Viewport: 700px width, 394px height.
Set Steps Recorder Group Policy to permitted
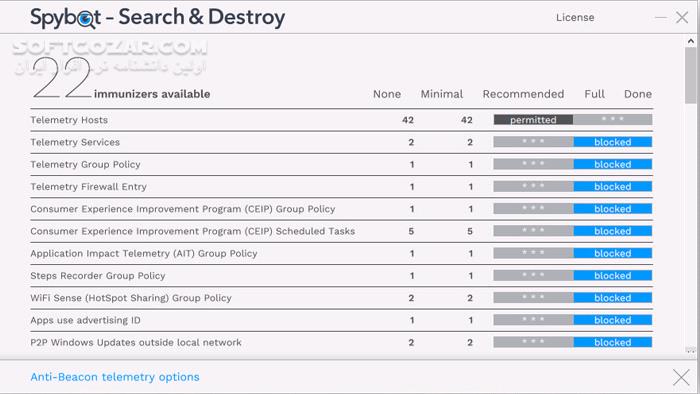pyautogui.click(x=533, y=276)
